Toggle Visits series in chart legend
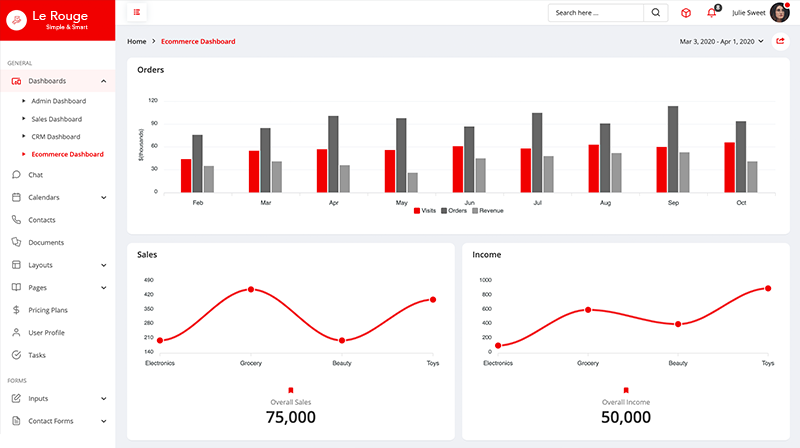The image size is (800, 448). (425, 211)
